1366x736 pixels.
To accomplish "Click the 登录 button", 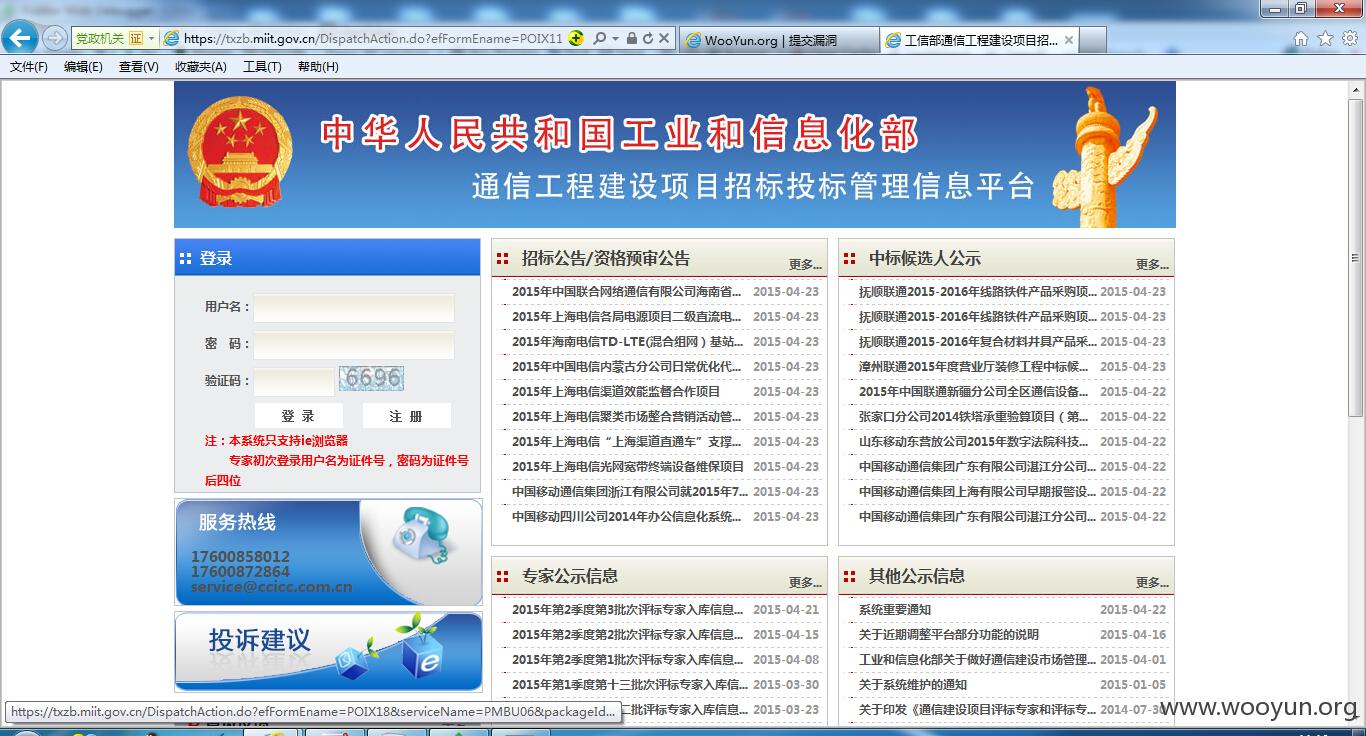I will coord(298,416).
